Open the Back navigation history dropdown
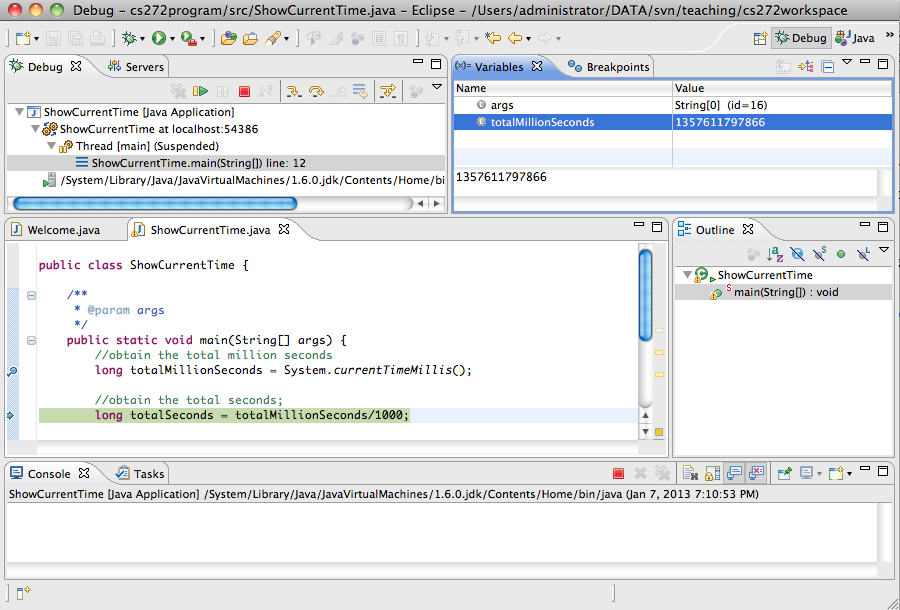This screenshot has width=900, height=610. tap(528, 39)
